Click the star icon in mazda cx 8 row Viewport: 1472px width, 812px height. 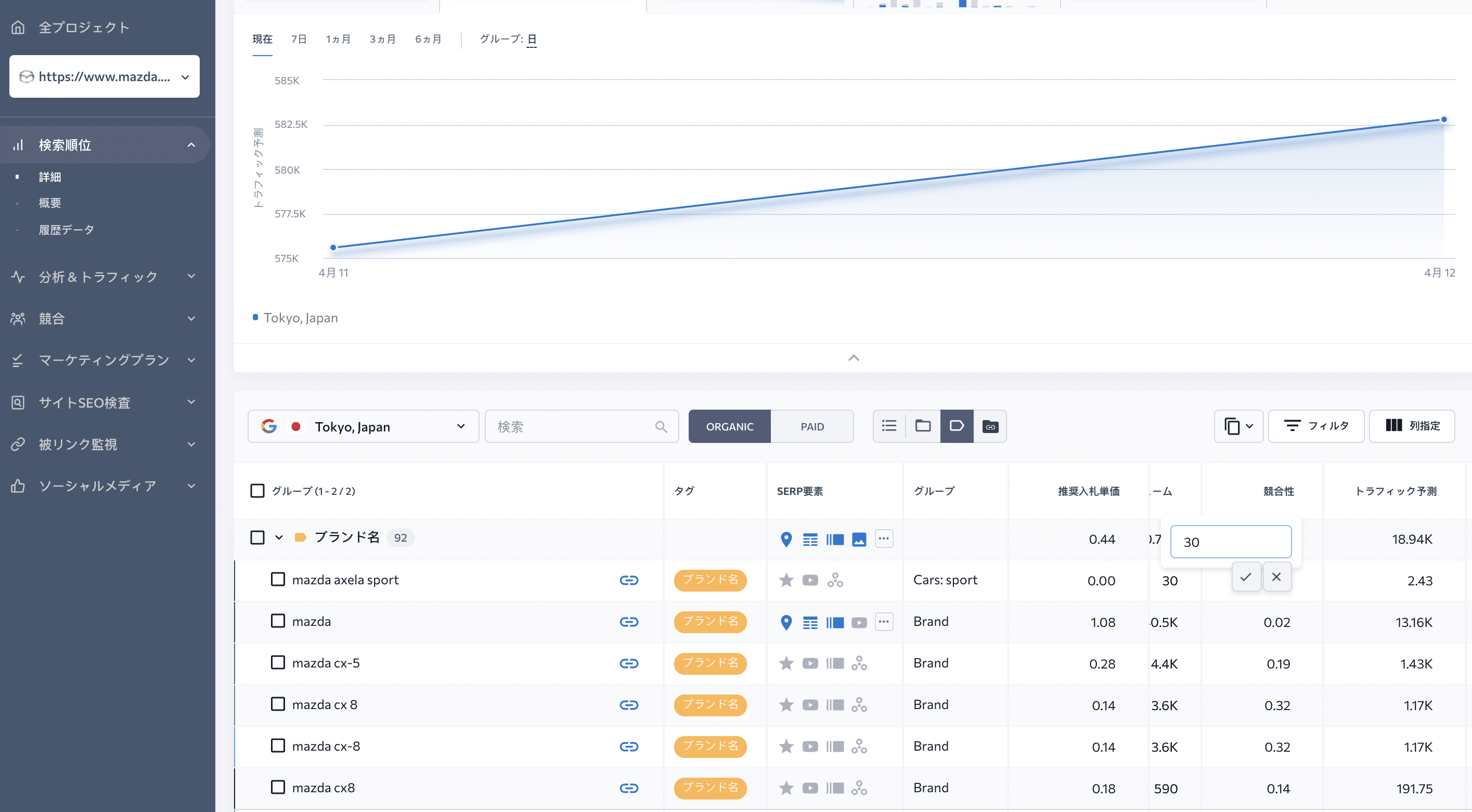point(786,705)
